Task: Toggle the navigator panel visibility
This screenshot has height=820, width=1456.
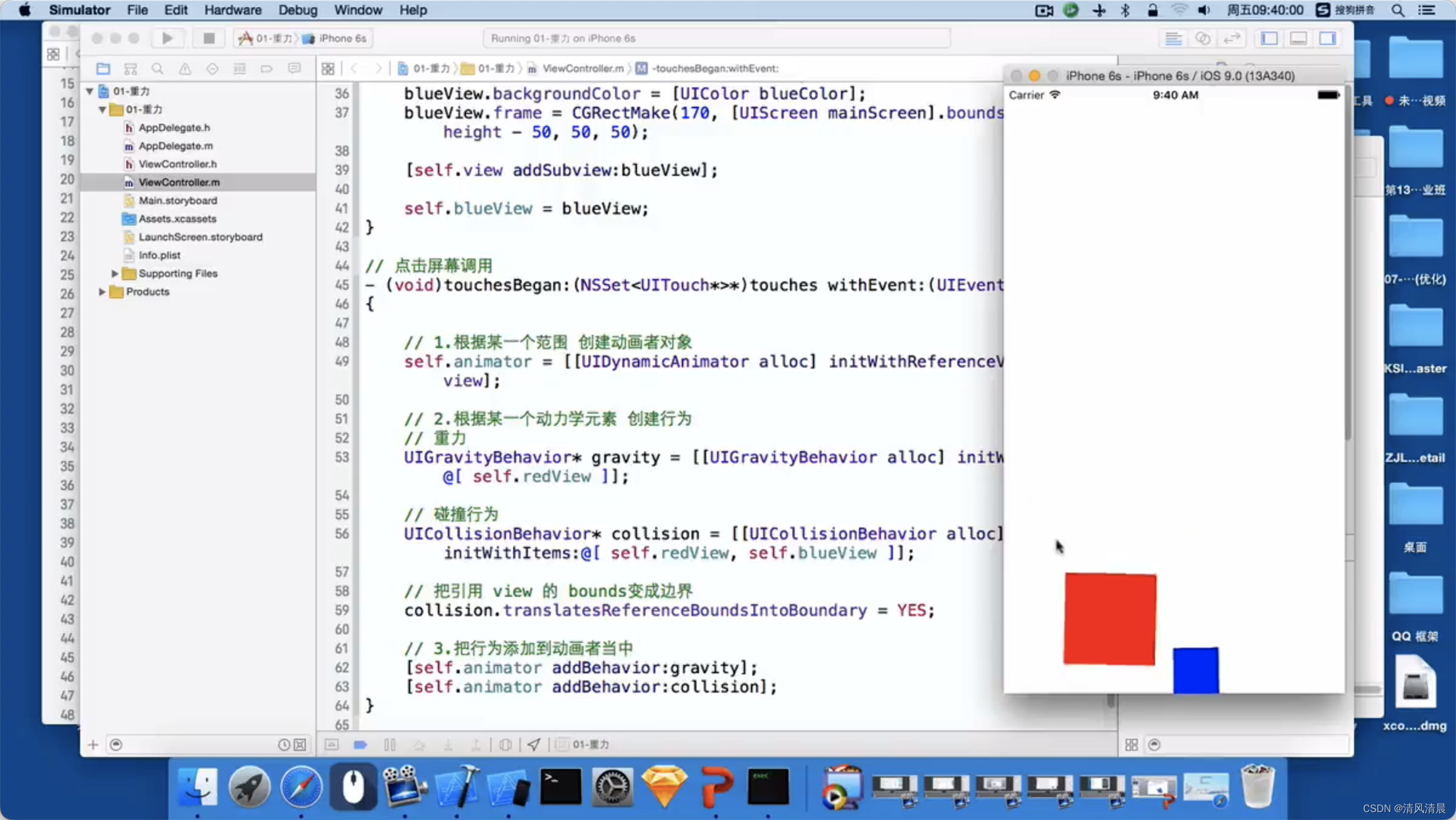Action: [1269, 38]
